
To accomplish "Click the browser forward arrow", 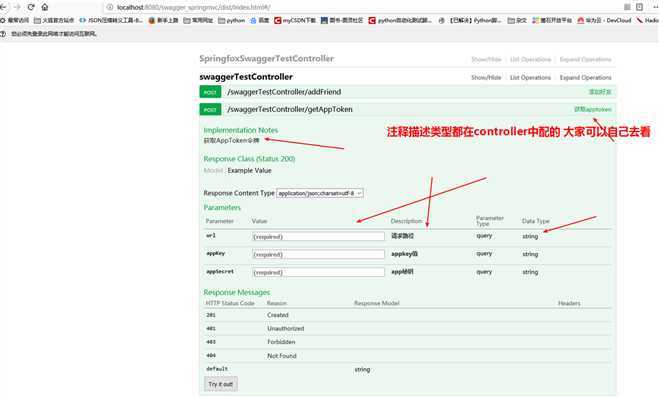I will pyautogui.click(x=17, y=7).
